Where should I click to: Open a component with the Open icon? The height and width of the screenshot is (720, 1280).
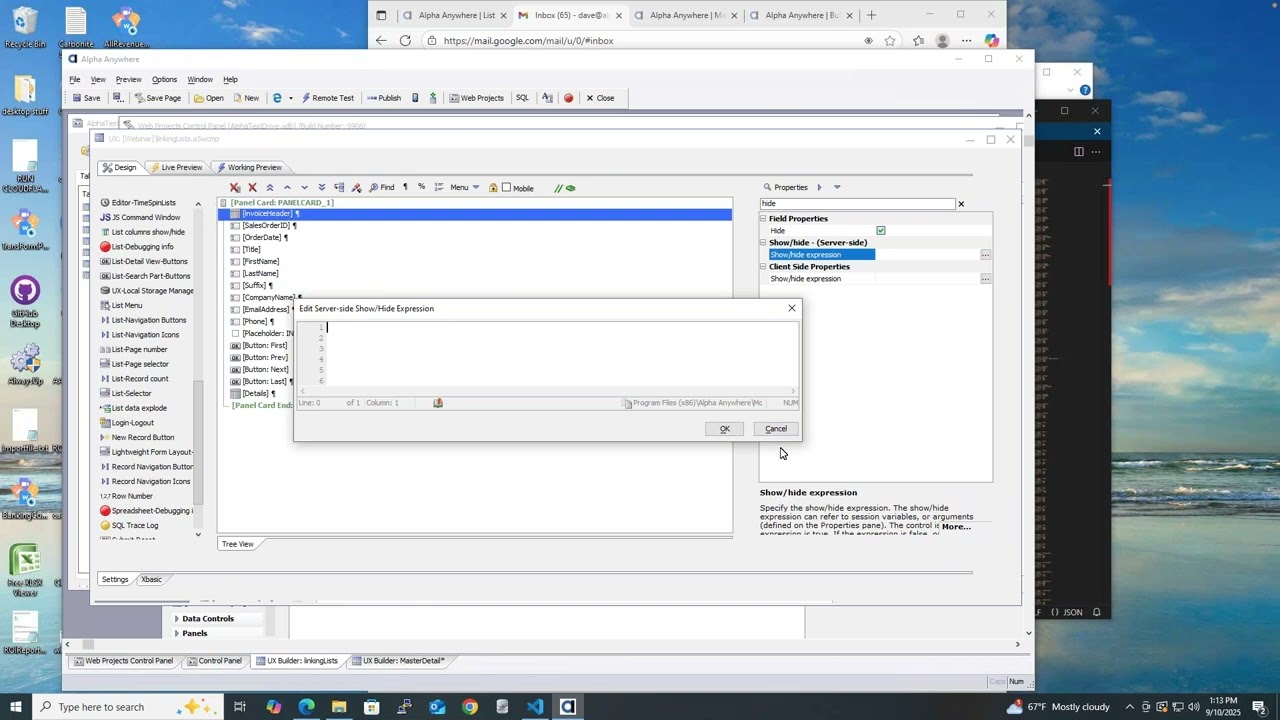click(x=209, y=98)
